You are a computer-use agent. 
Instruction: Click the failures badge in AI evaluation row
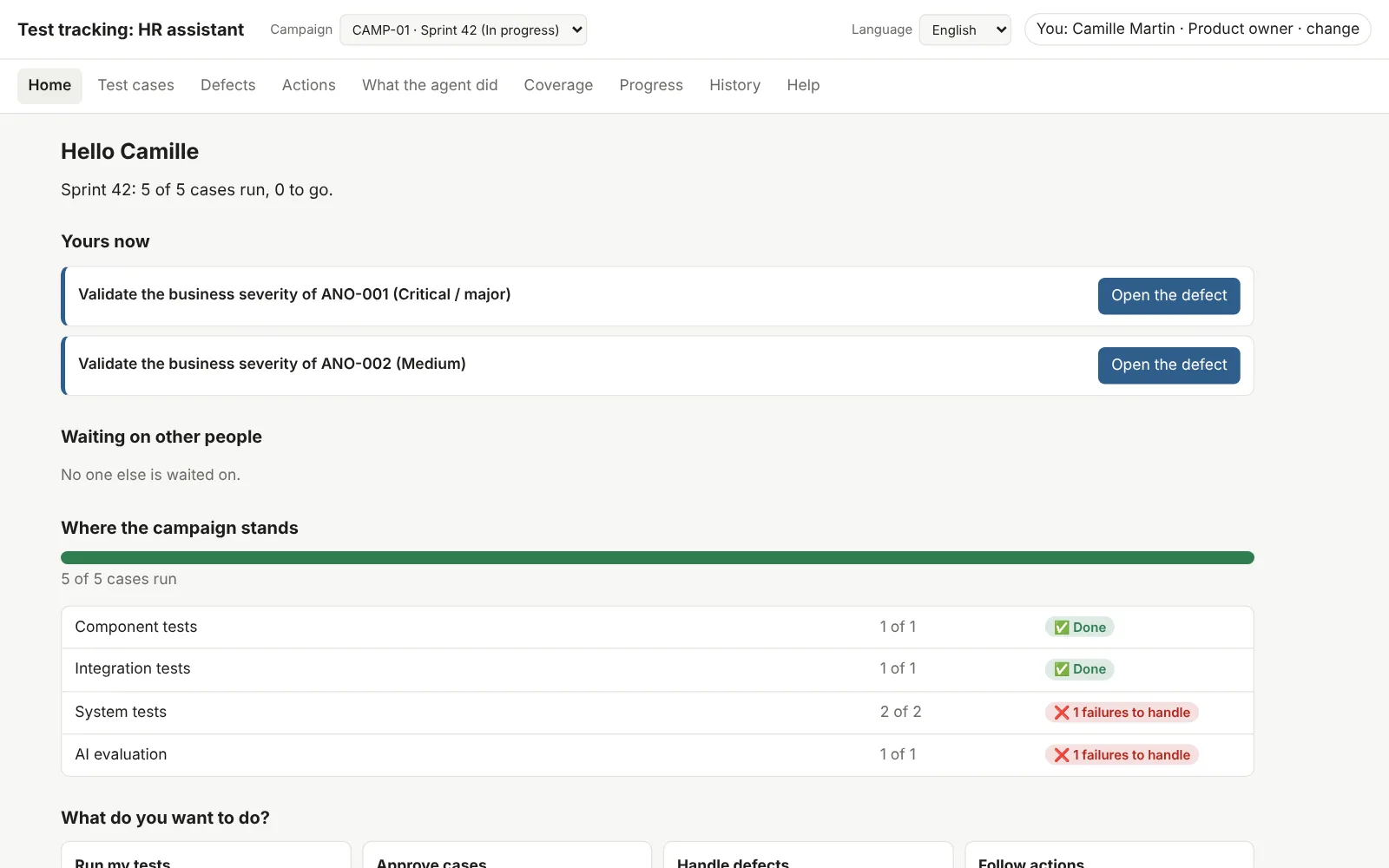pyautogui.click(x=1122, y=755)
